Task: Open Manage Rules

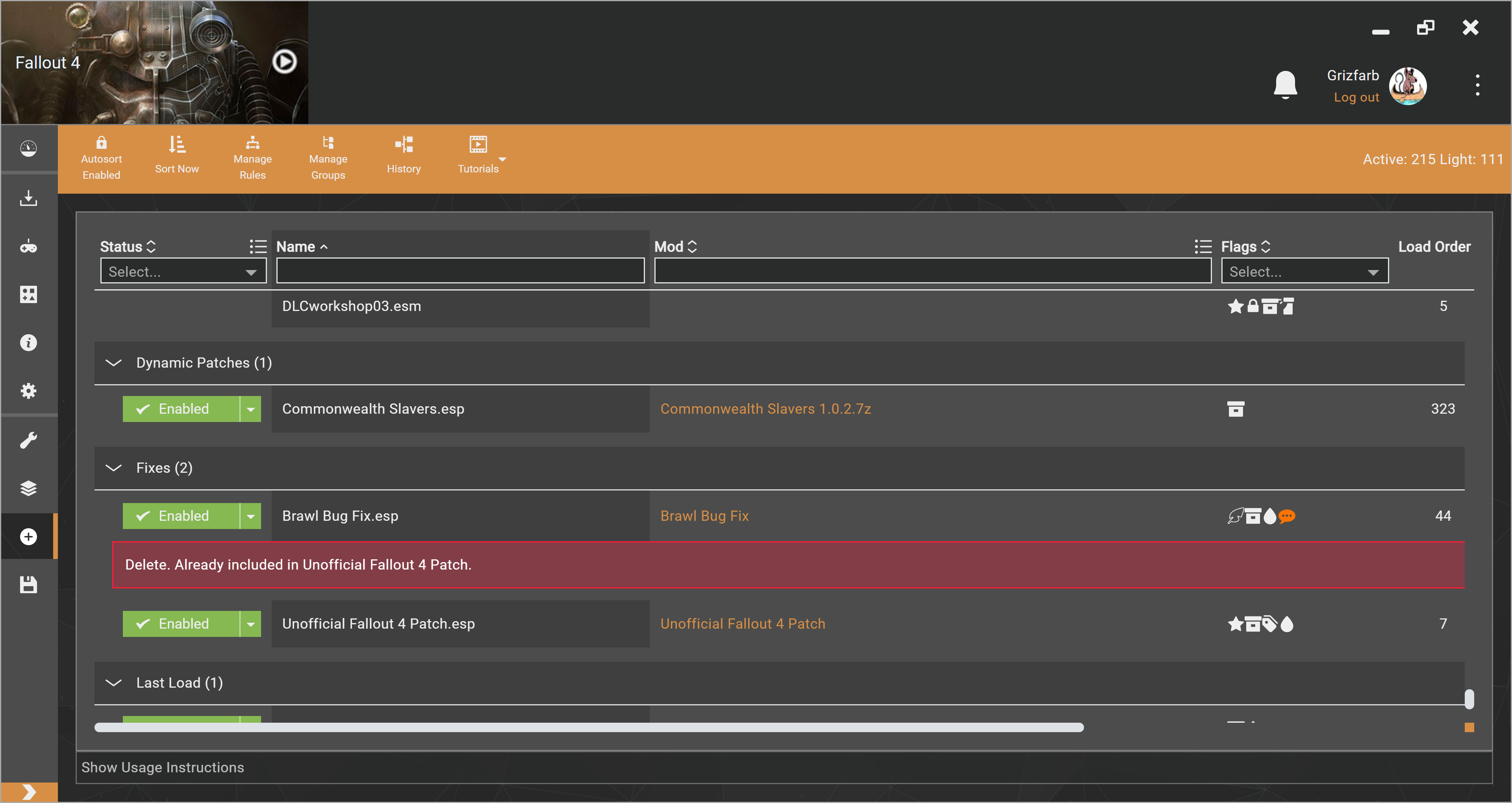Action: coord(252,159)
